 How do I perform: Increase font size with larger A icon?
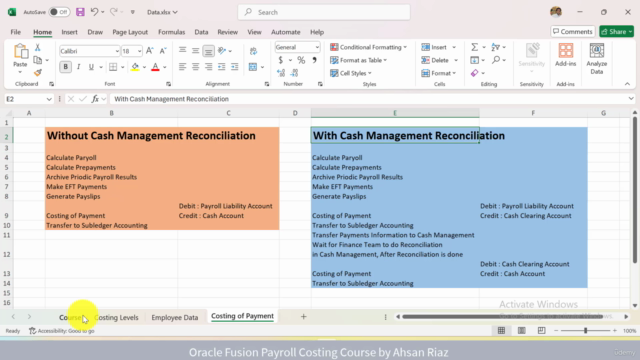tap(150, 51)
